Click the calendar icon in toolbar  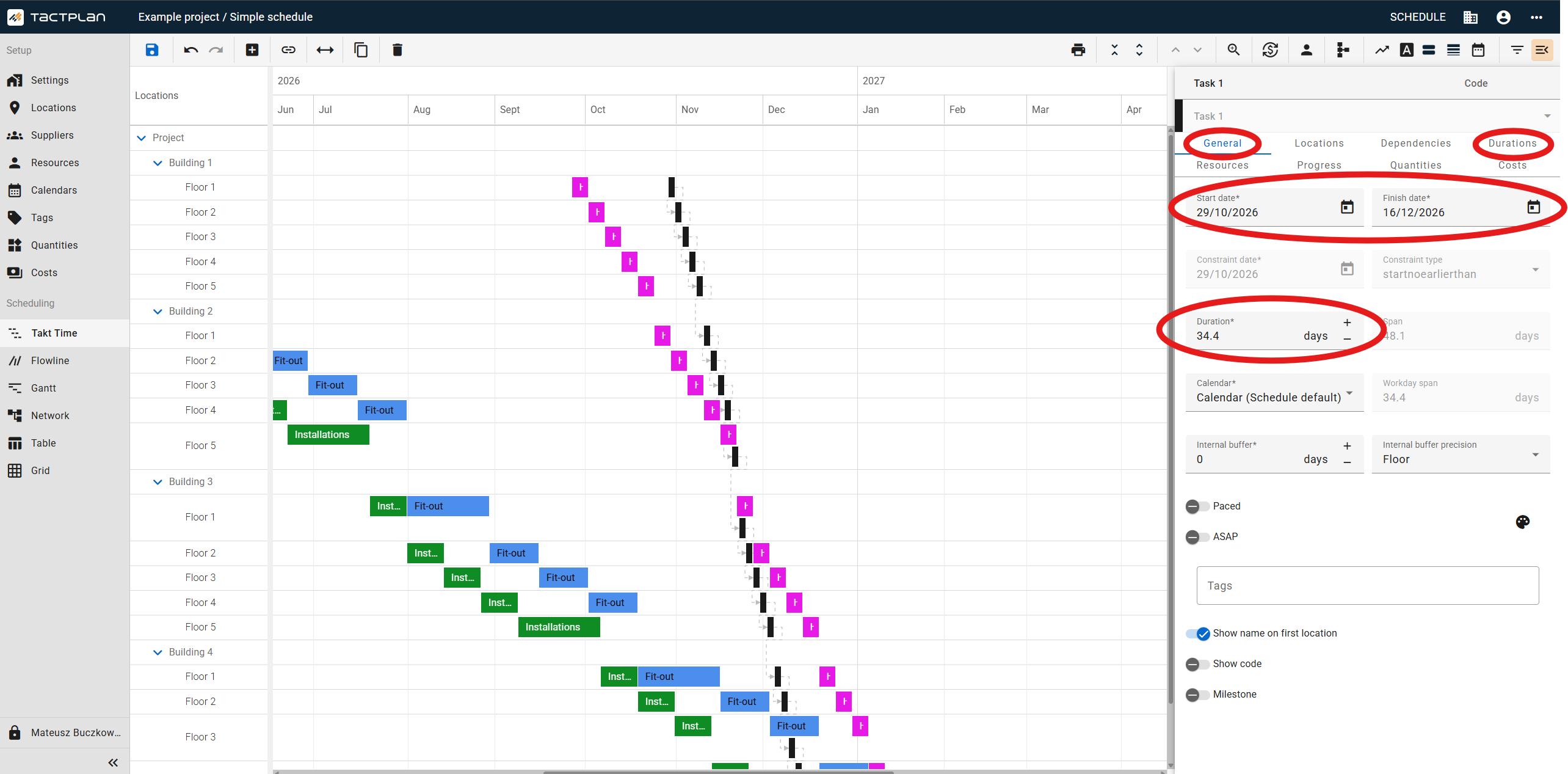click(1478, 50)
